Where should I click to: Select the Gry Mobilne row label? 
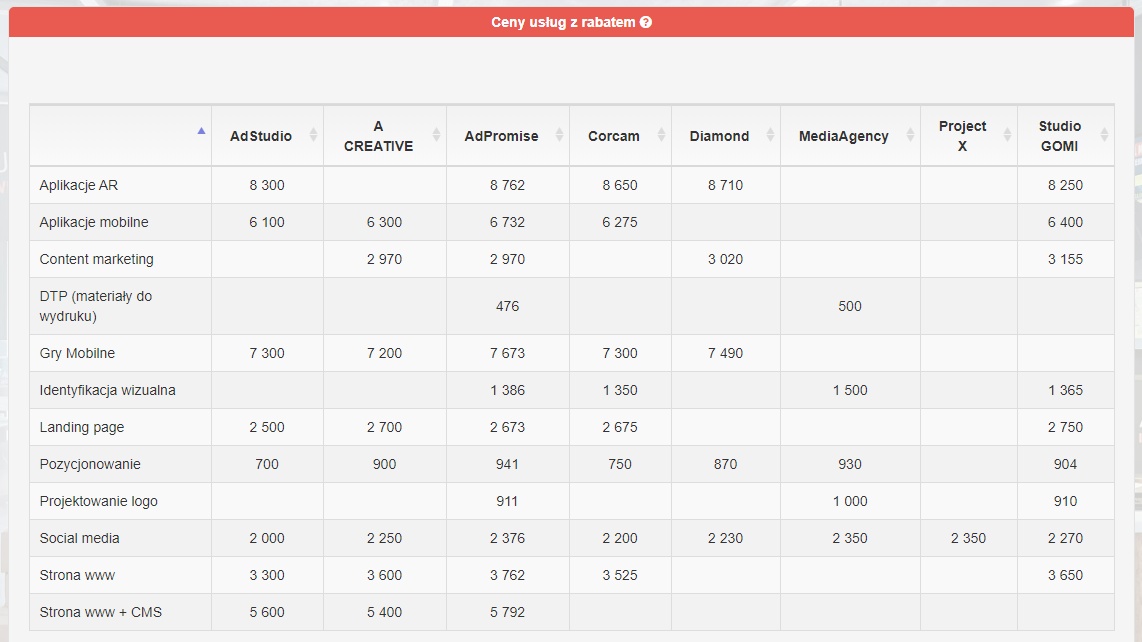click(77, 353)
